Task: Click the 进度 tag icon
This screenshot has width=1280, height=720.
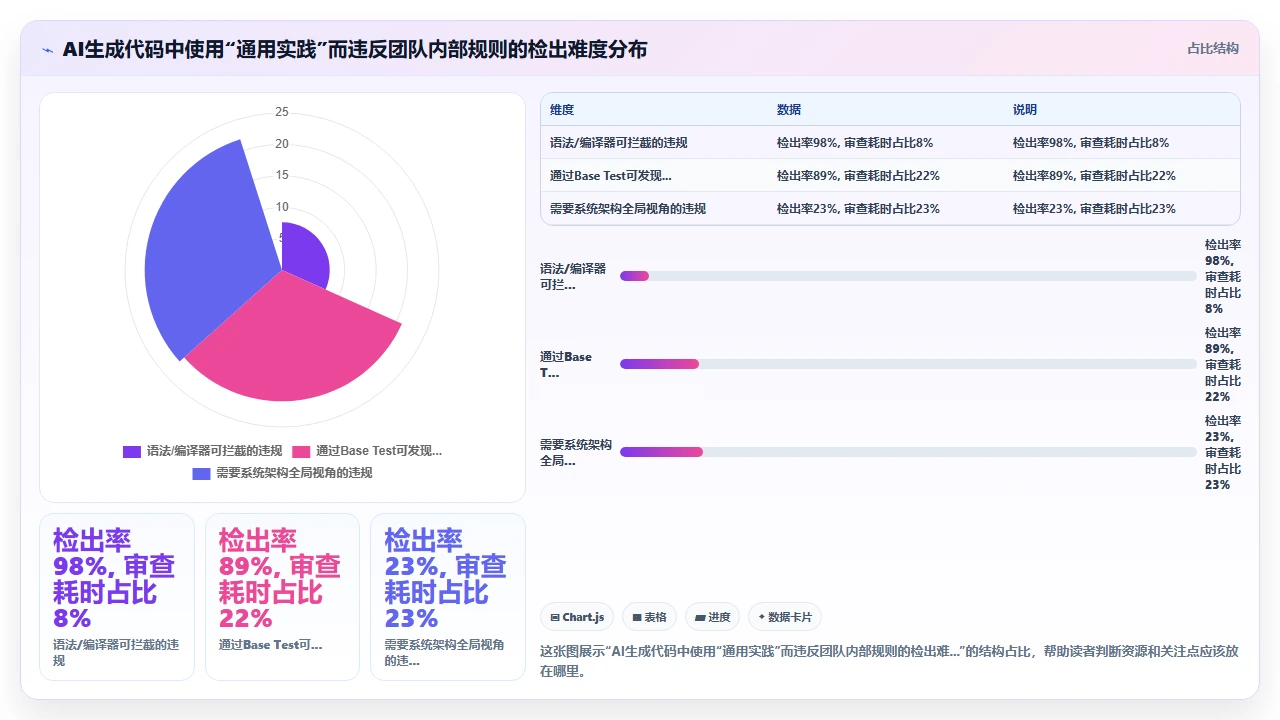Action: (x=700, y=618)
